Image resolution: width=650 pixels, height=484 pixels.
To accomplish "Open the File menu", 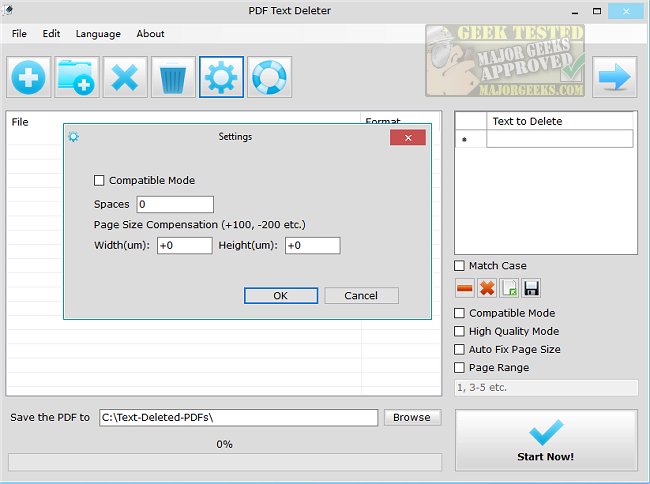I will pos(19,34).
